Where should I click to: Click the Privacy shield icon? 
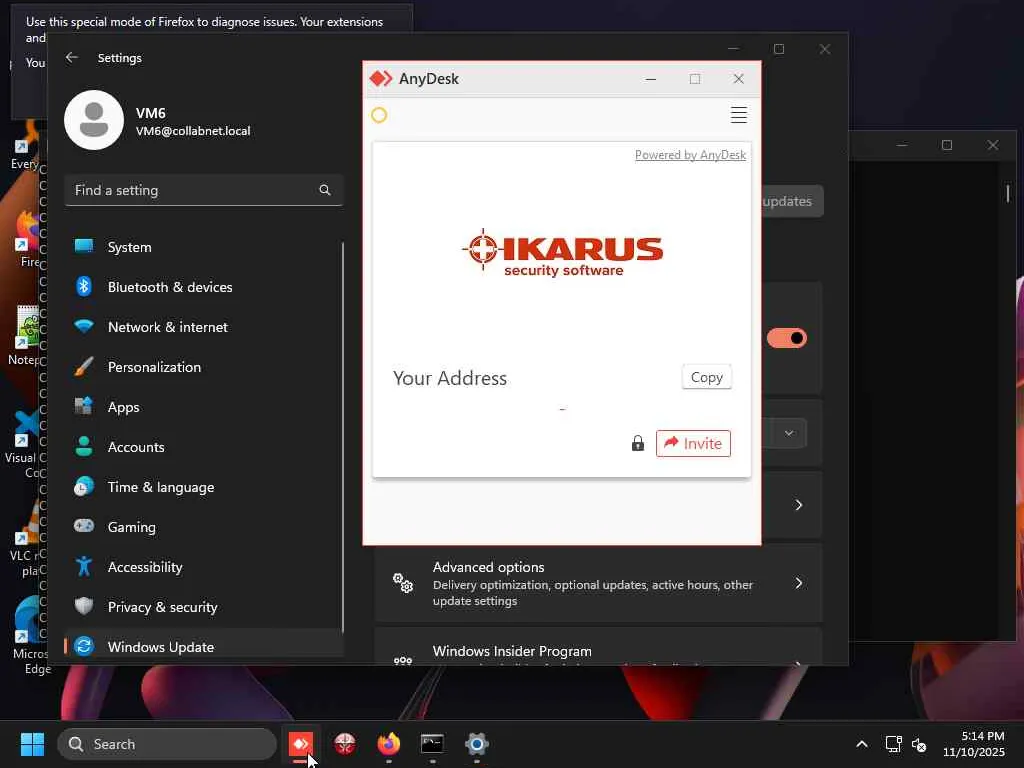pyautogui.click(x=84, y=606)
